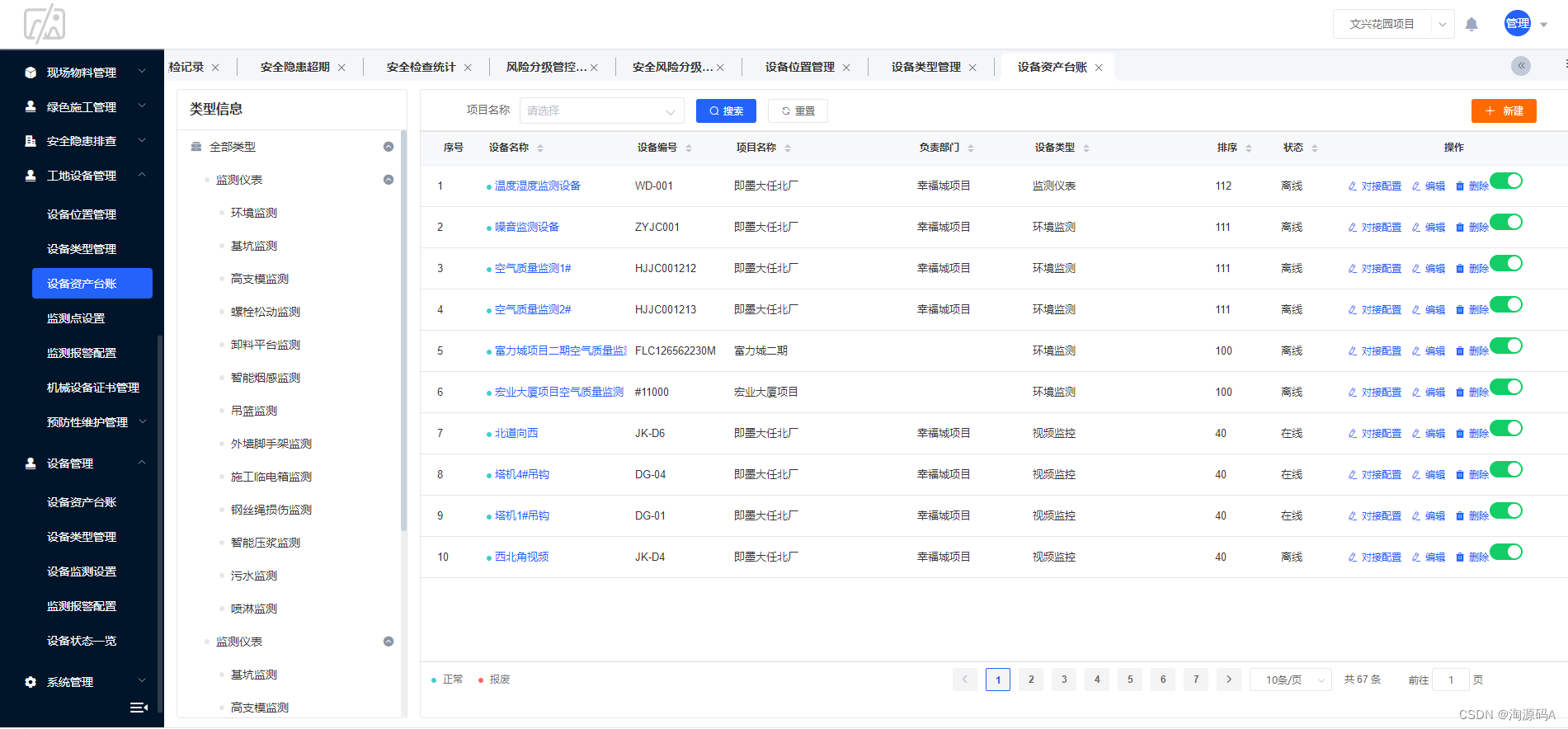Click the 安全隐患排查 building icon
The image size is (1568, 729).
click(31, 141)
